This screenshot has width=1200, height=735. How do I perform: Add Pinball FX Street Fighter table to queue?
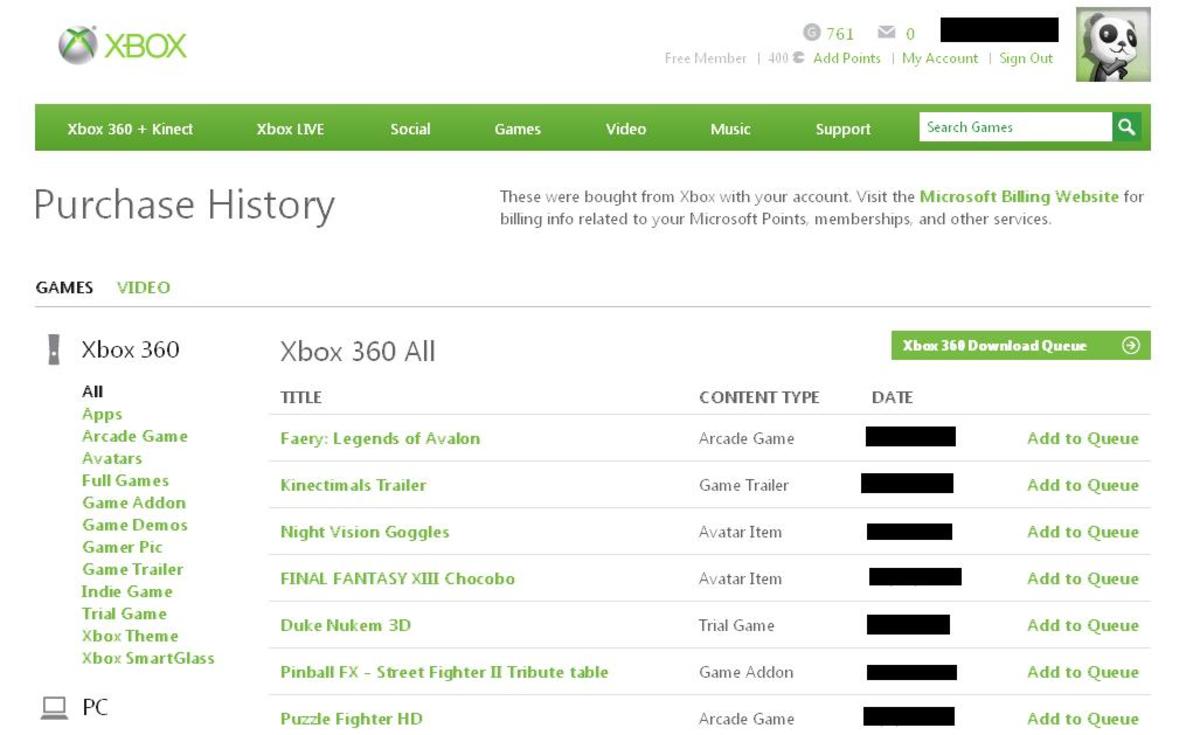(1083, 672)
